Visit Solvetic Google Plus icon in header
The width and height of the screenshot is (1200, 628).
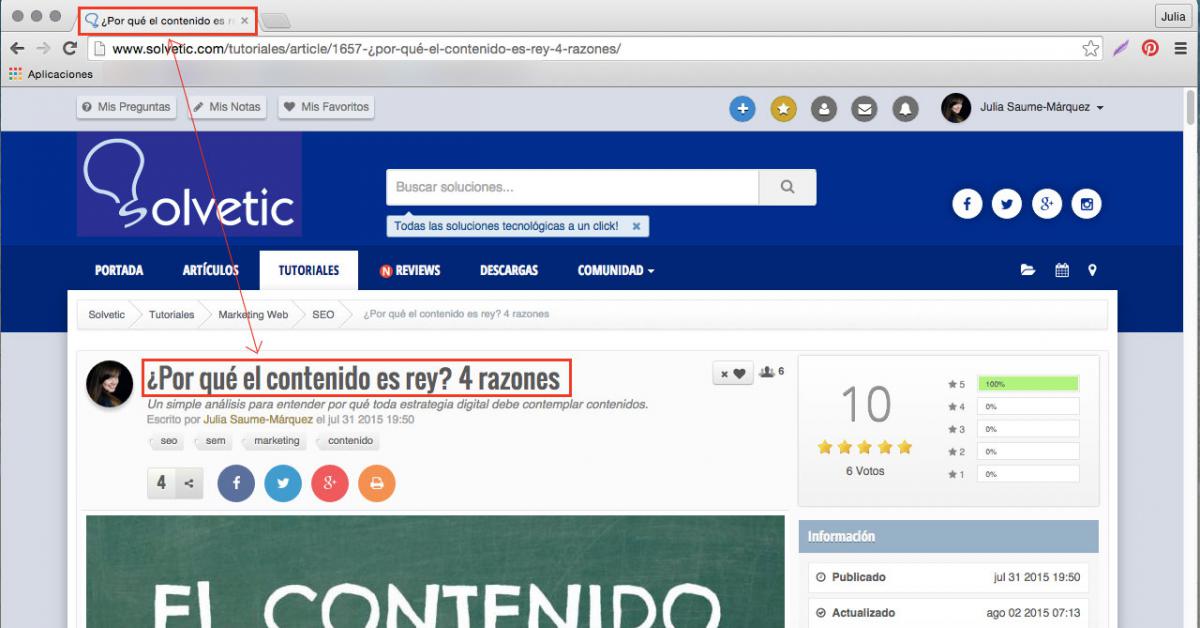(x=1046, y=204)
